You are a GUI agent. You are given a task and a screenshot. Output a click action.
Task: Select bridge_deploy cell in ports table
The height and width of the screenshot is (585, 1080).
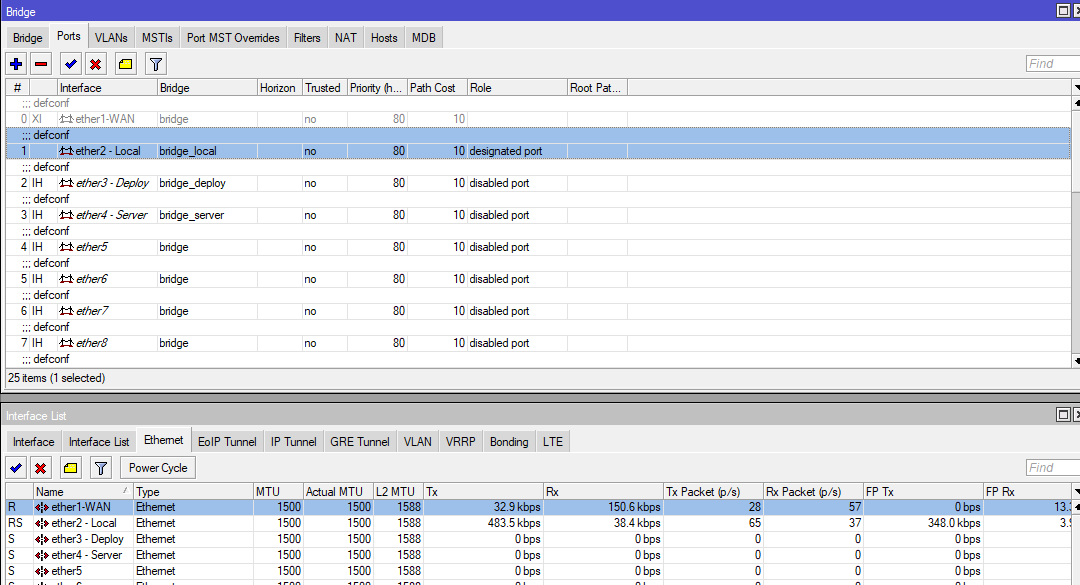[207, 183]
